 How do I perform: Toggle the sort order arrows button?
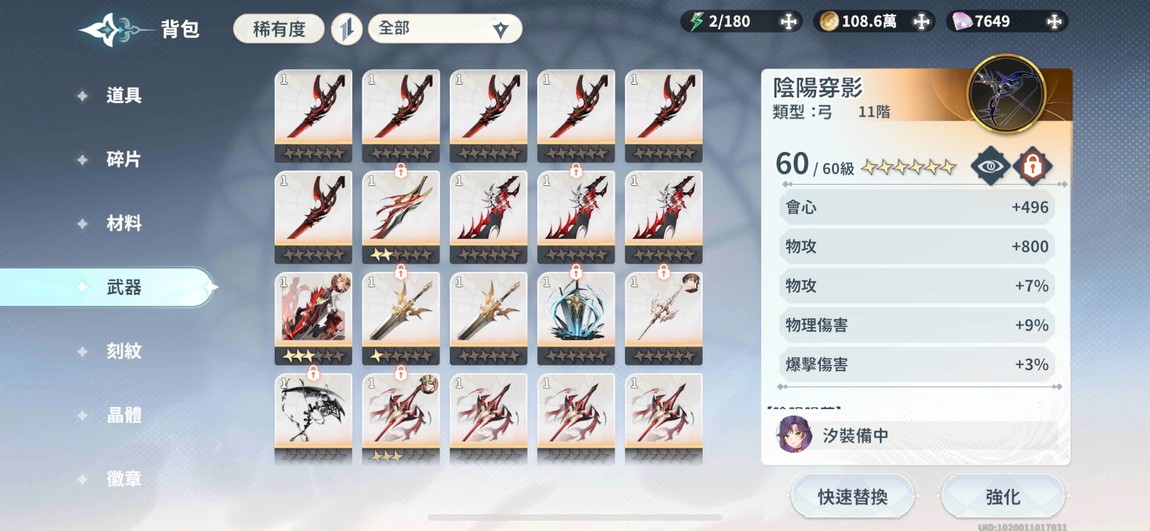346,29
